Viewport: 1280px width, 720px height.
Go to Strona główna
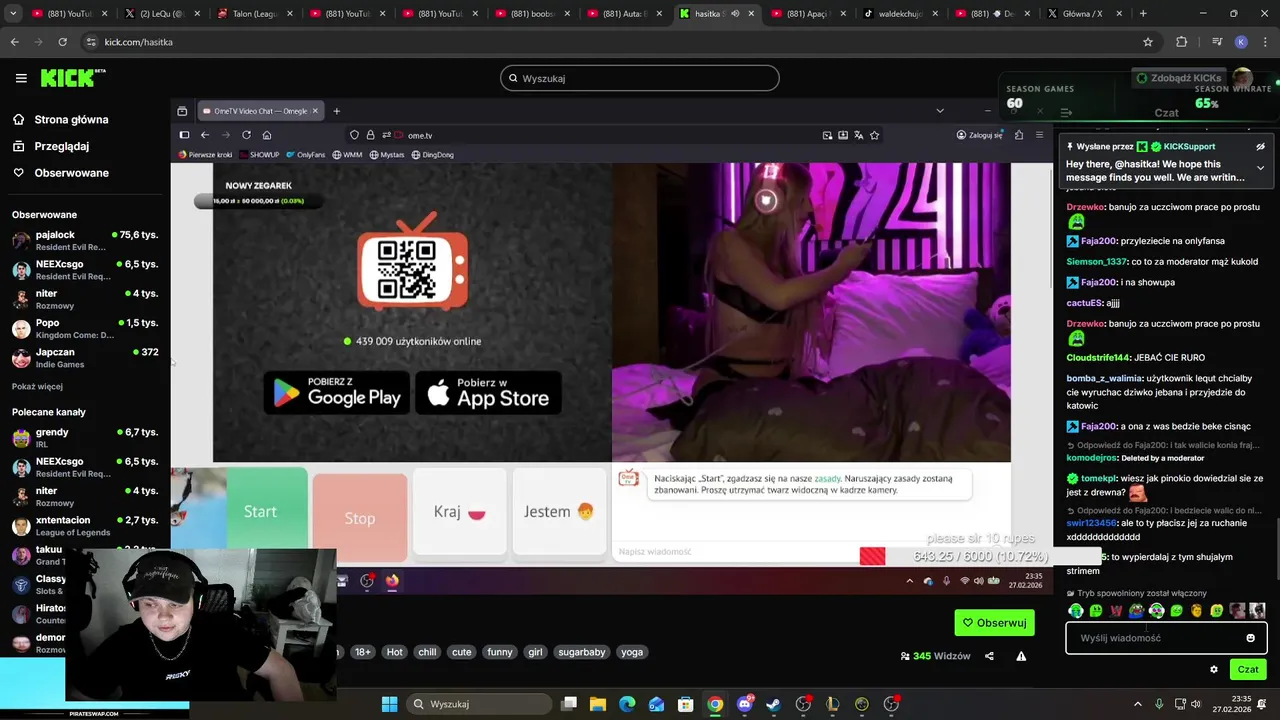pyautogui.click(x=71, y=120)
